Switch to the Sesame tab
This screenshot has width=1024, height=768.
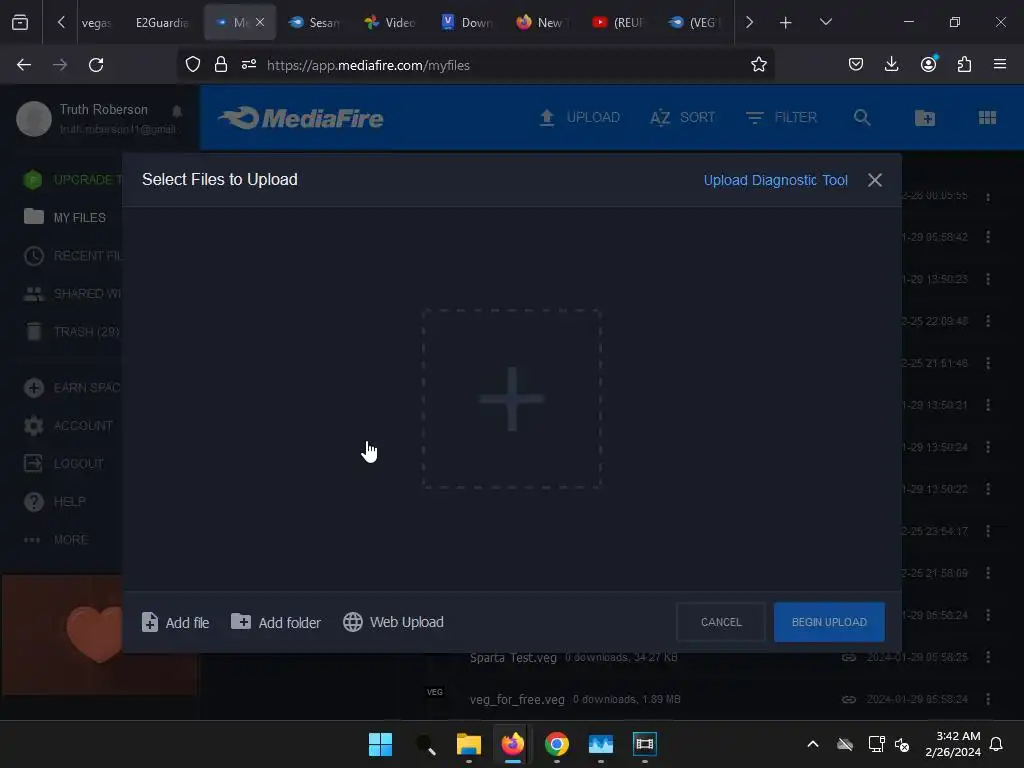pos(314,22)
